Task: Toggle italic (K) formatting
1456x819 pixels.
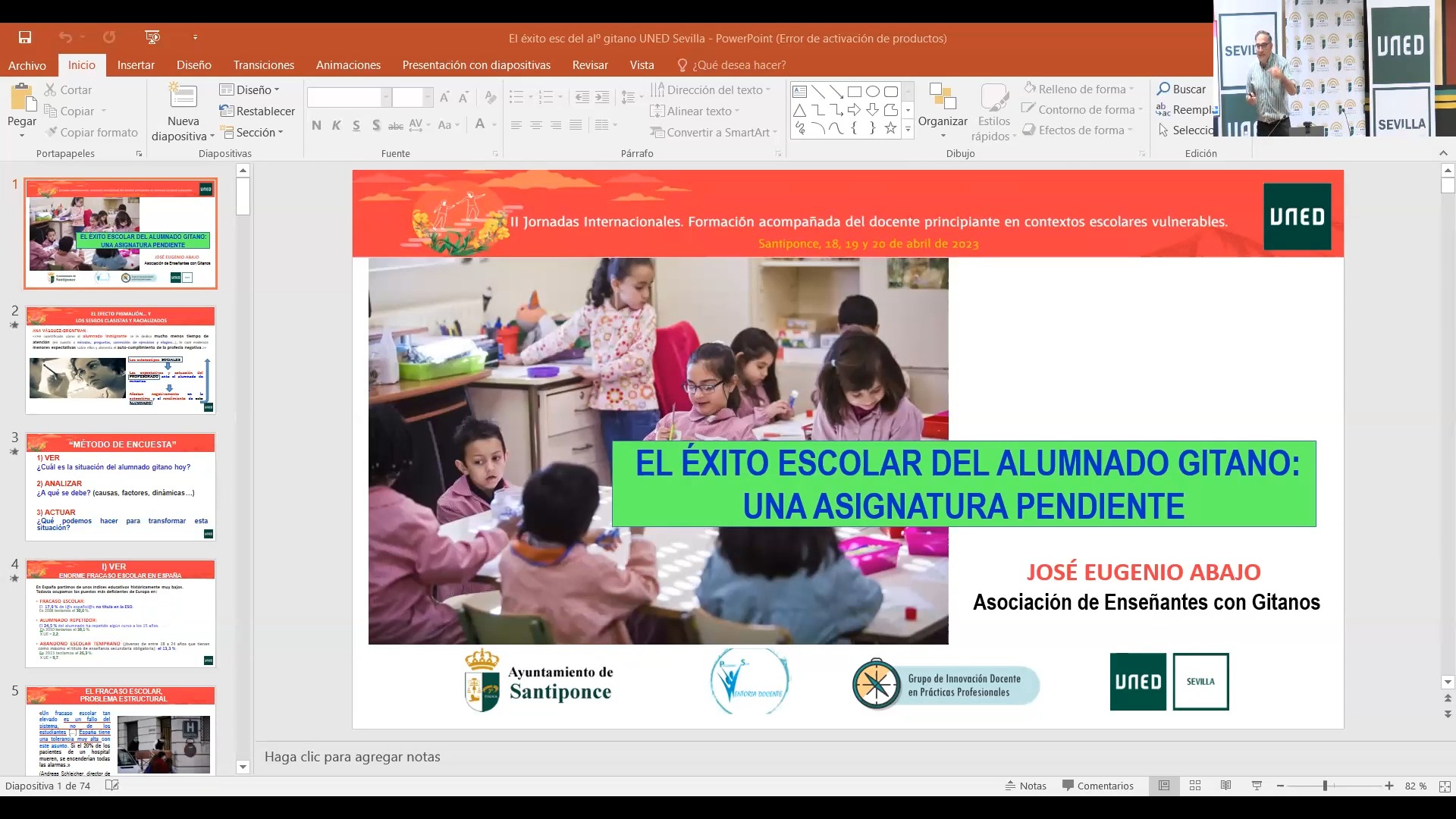Action: (x=336, y=125)
